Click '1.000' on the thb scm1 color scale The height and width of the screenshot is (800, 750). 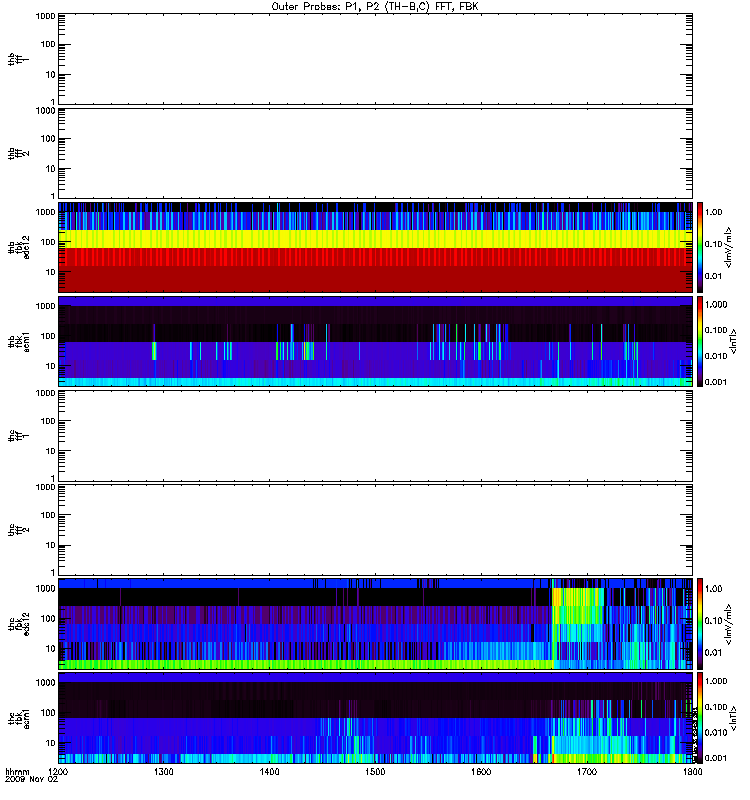(716, 305)
